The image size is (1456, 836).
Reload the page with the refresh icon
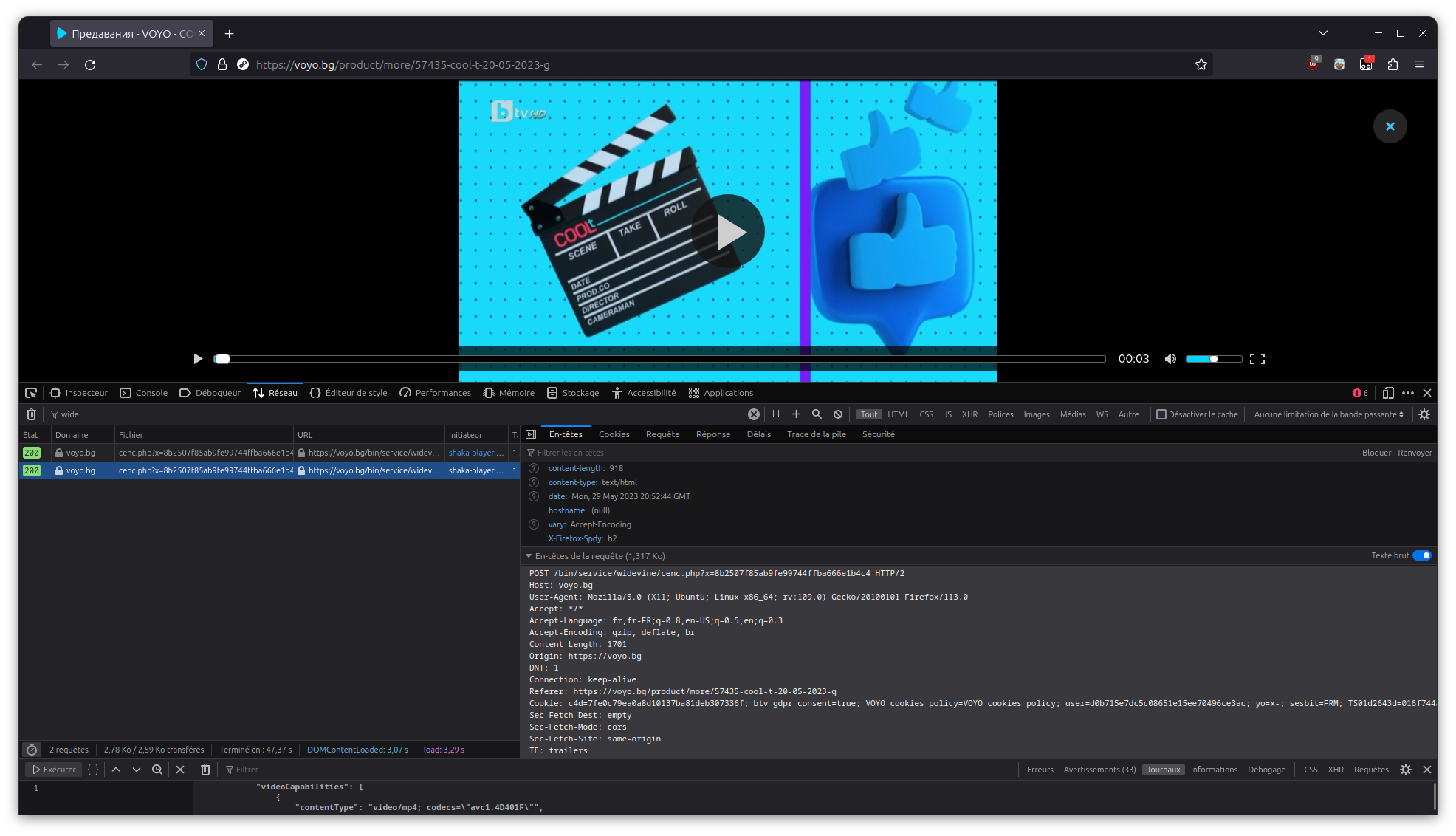pyautogui.click(x=90, y=65)
